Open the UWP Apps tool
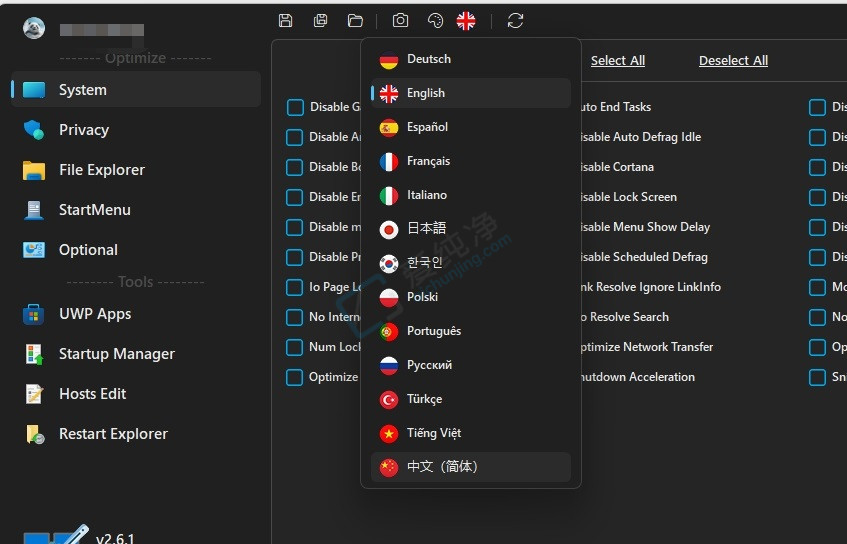847x544 pixels. click(136, 314)
